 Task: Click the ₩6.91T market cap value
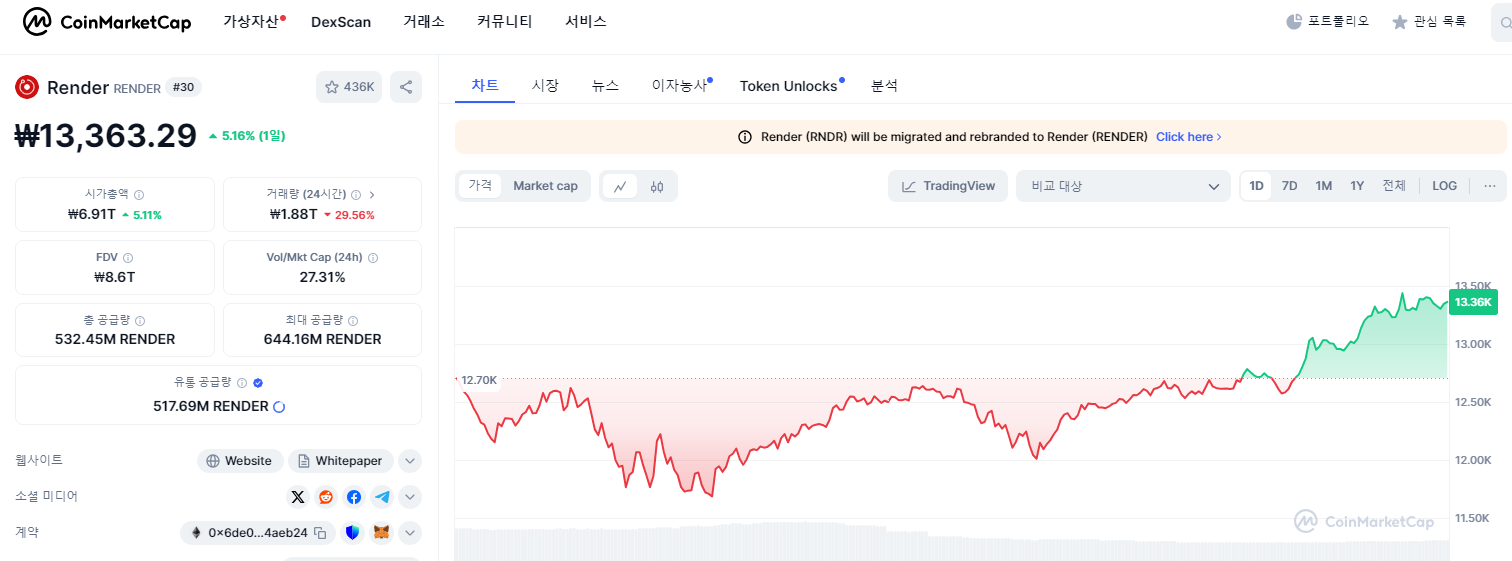click(x=91, y=214)
